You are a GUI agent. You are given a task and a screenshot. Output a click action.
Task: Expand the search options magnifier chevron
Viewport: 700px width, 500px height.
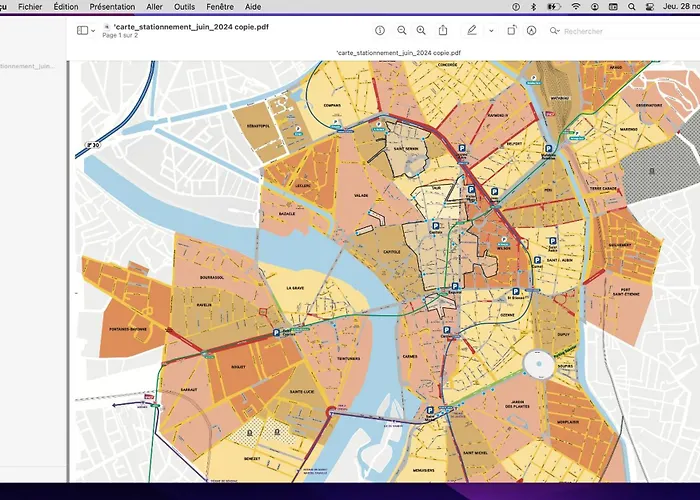pyautogui.click(x=555, y=31)
